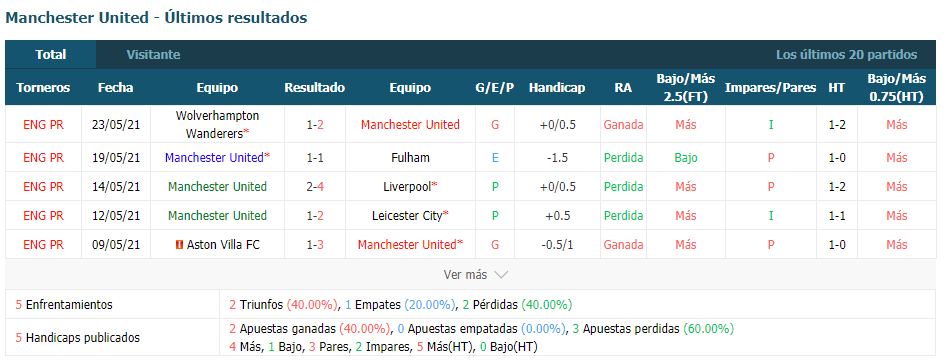Open the 1-1 result against Fulham

tap(315, 158)
